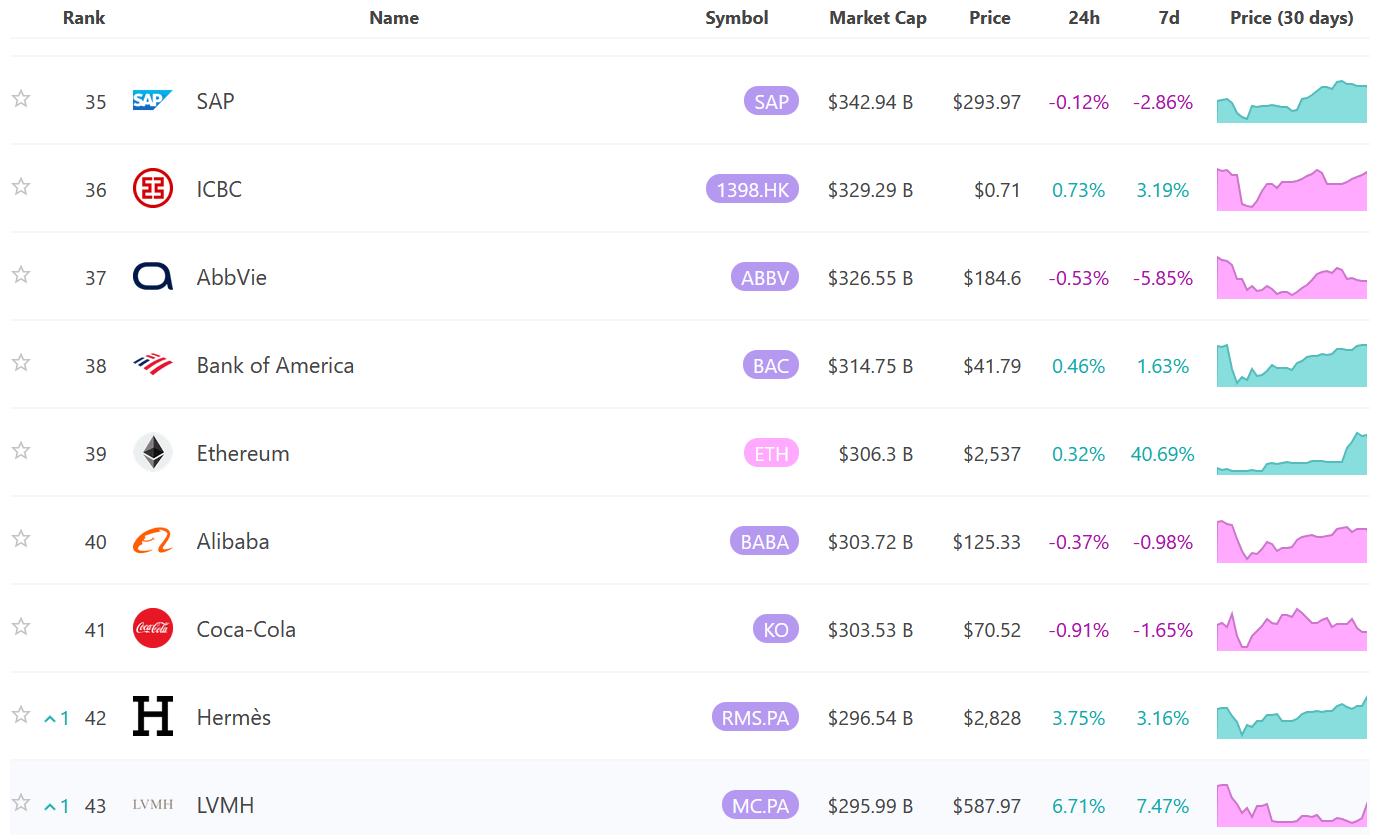1378x835 pixels.
Task: Click the SAP ticker badge
Action: click(771, 101)
